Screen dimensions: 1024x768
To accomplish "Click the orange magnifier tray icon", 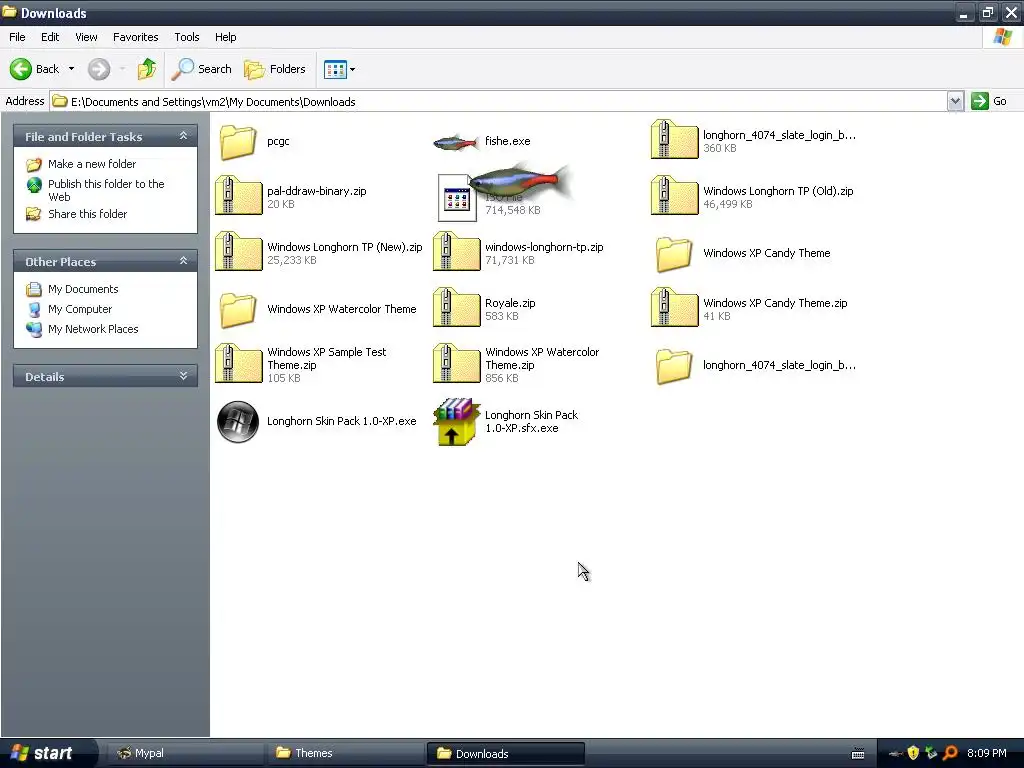I will point(950,753).
